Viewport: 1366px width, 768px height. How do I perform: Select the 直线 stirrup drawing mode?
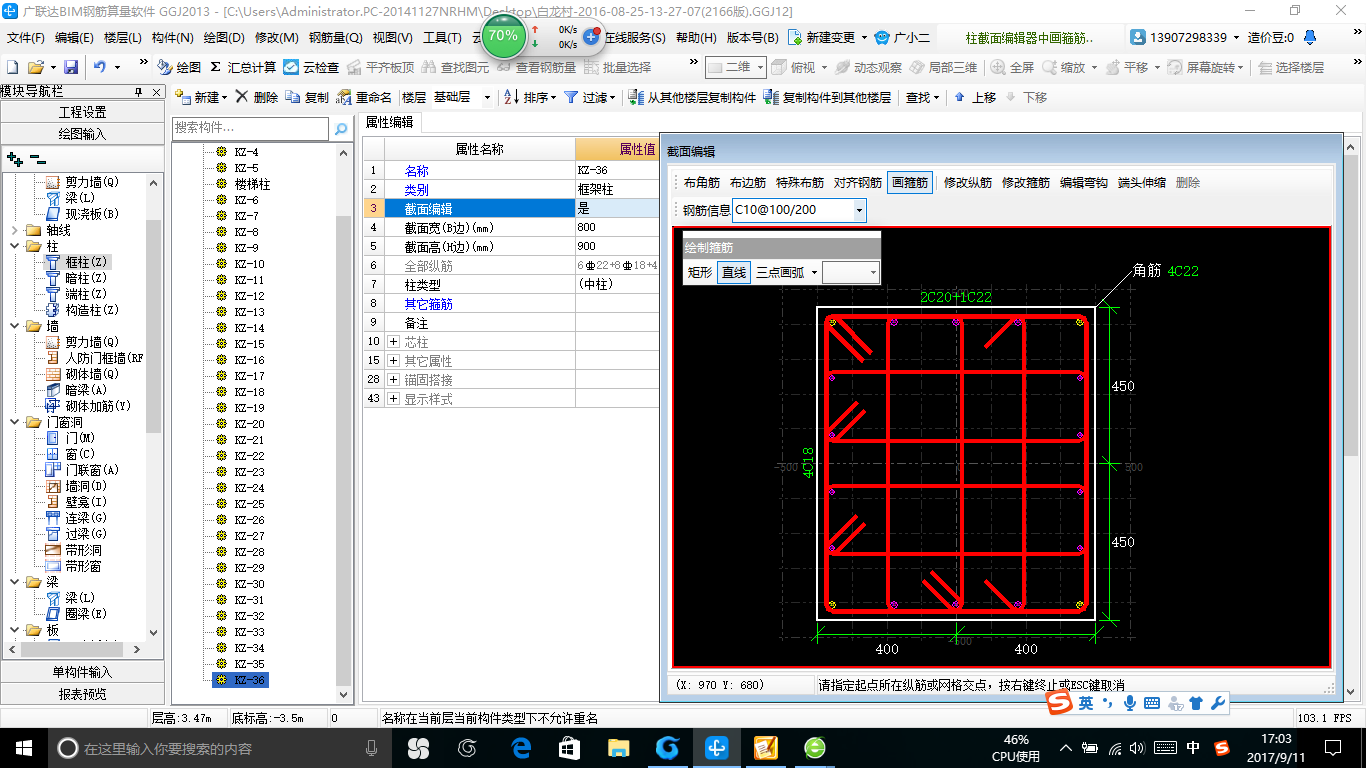point(734,272)
